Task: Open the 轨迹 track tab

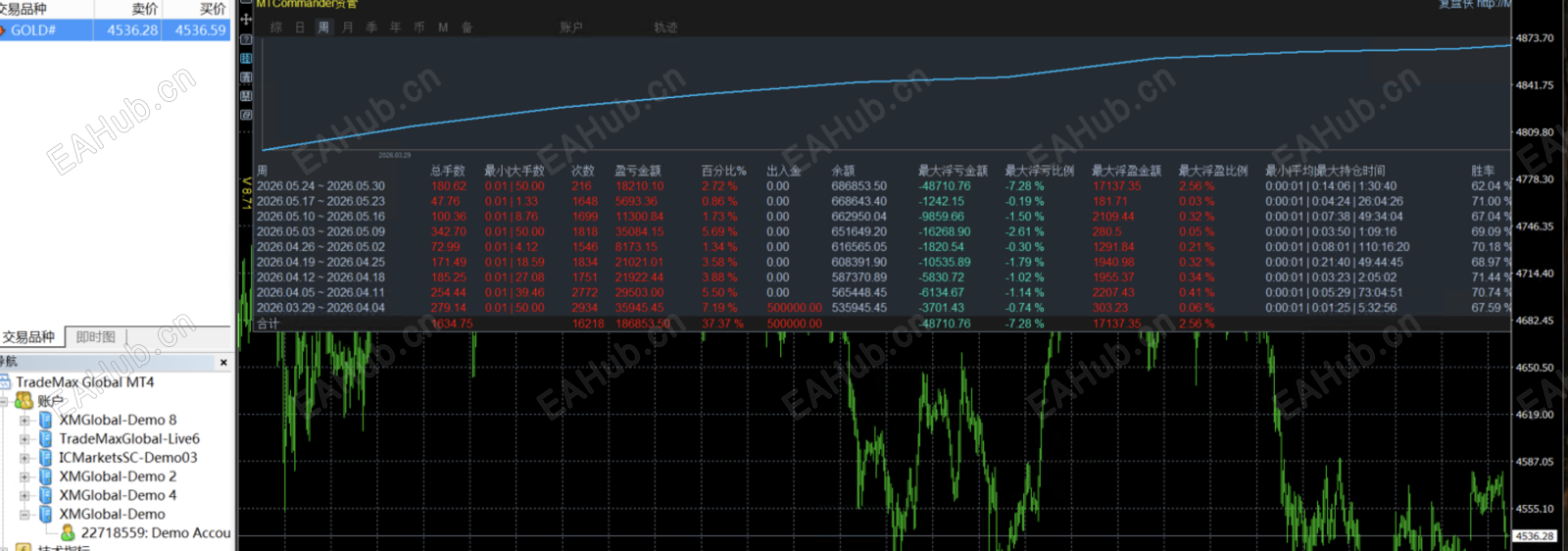Action: pyautogui.click(x=665, y=27)
